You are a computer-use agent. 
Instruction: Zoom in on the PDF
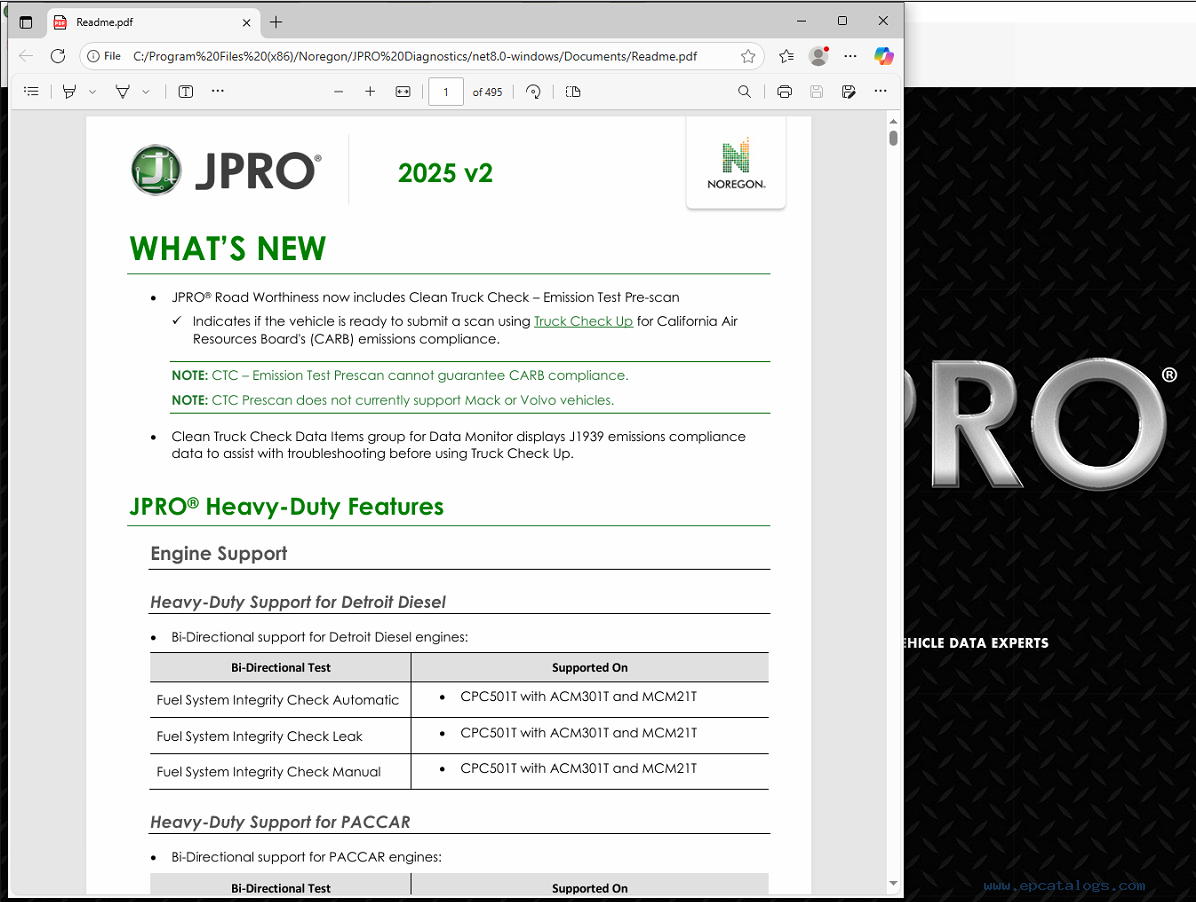coord(370,91)
